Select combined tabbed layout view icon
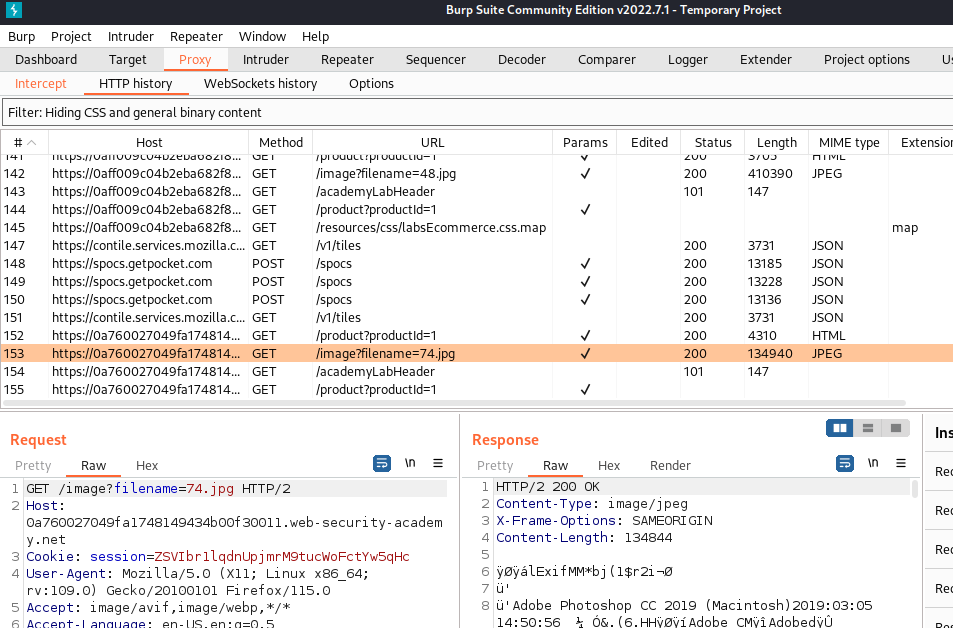Image resolution: width=953 pixels, height=628 pixels. tap(896, 428)
